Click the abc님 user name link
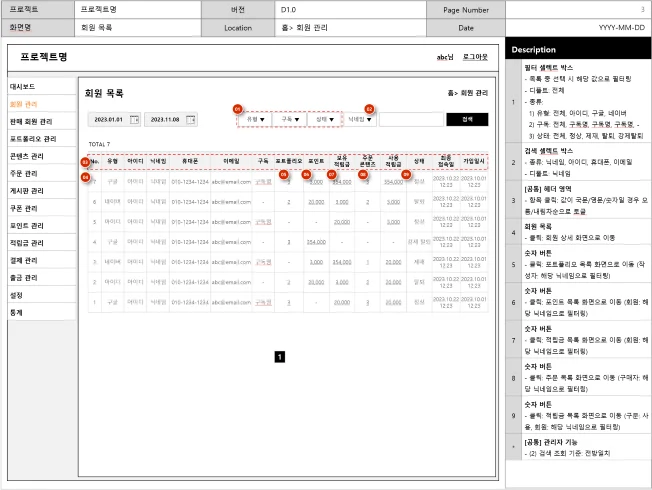 click(x=445, y=57)
